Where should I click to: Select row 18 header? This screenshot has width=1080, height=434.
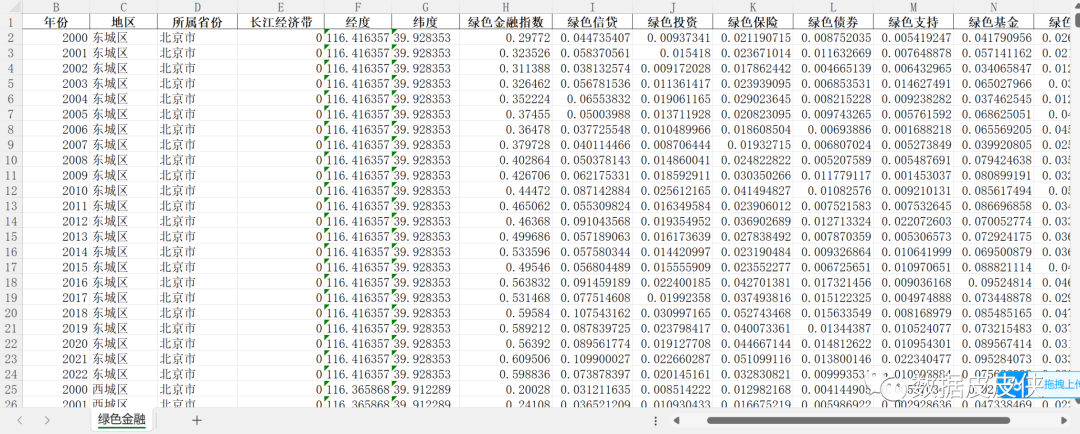[x=11, y=282]
